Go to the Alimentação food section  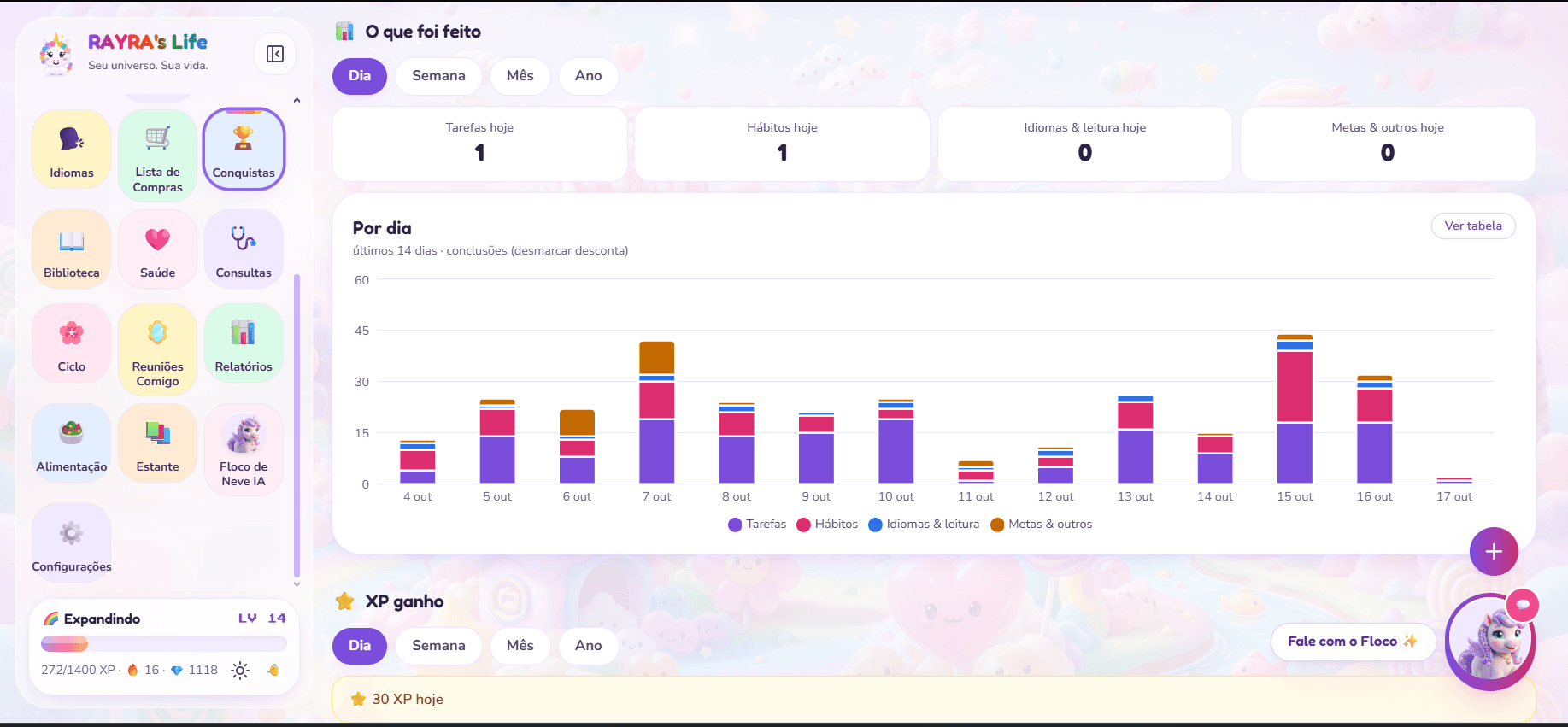(72, 443)
